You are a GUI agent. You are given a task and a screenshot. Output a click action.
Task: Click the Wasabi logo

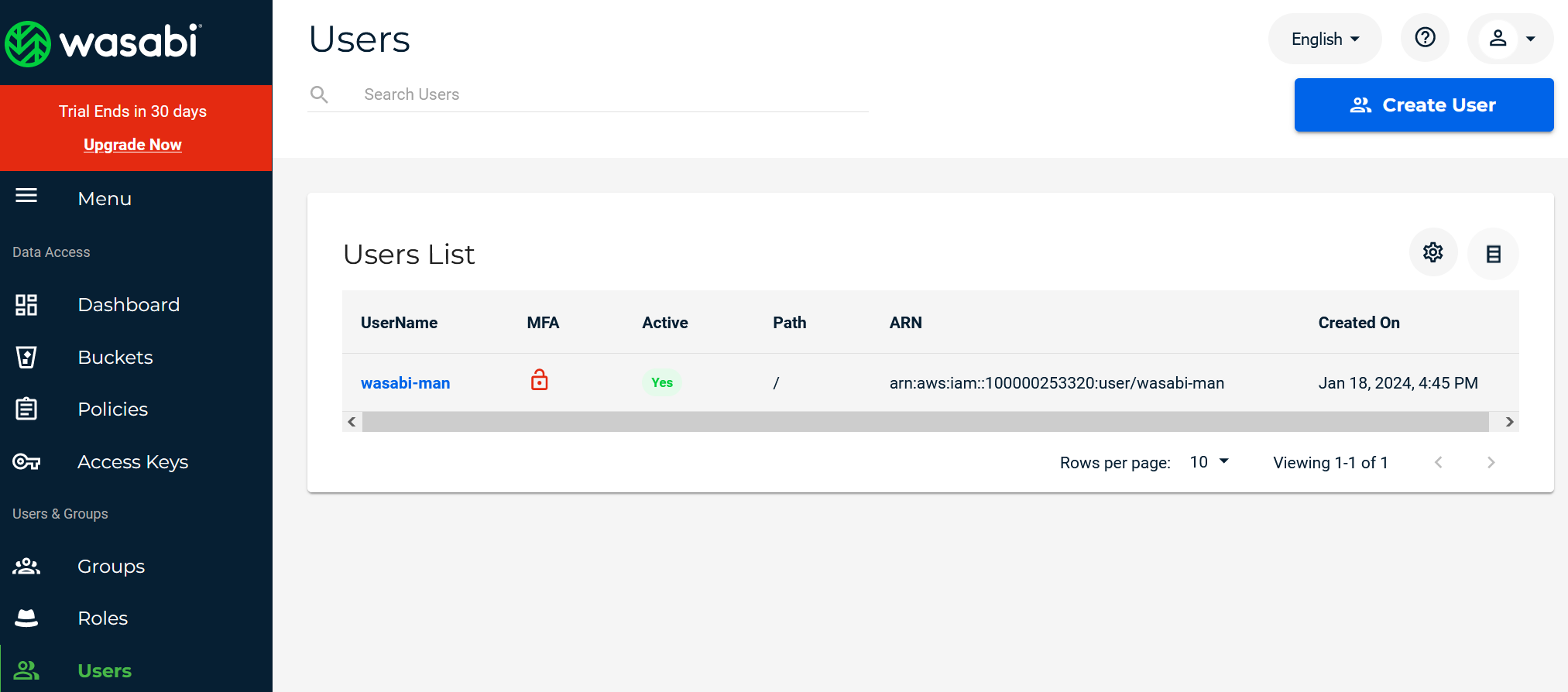(103, 43)
